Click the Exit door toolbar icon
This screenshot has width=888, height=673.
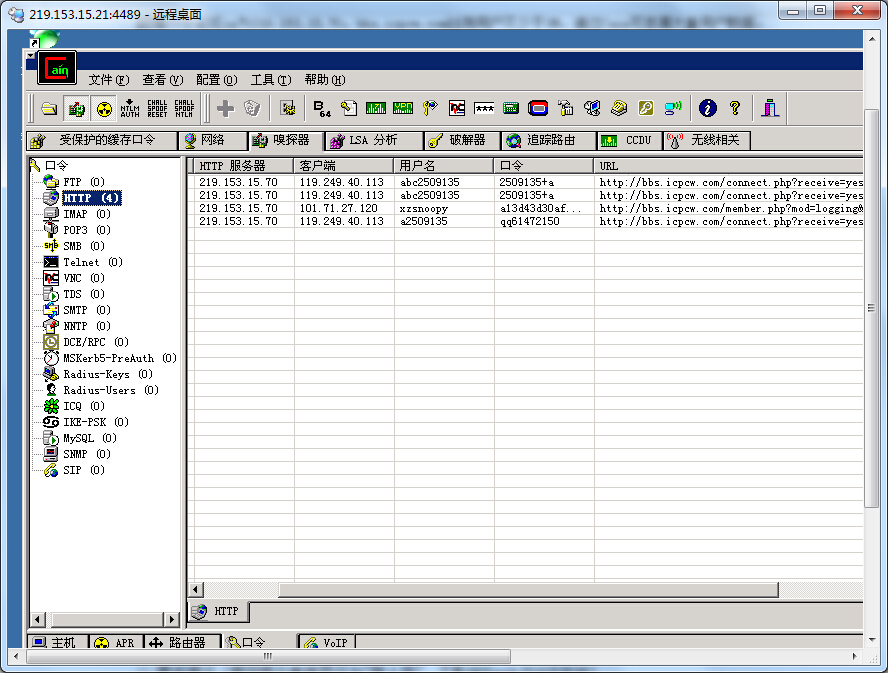pos(770,108)
